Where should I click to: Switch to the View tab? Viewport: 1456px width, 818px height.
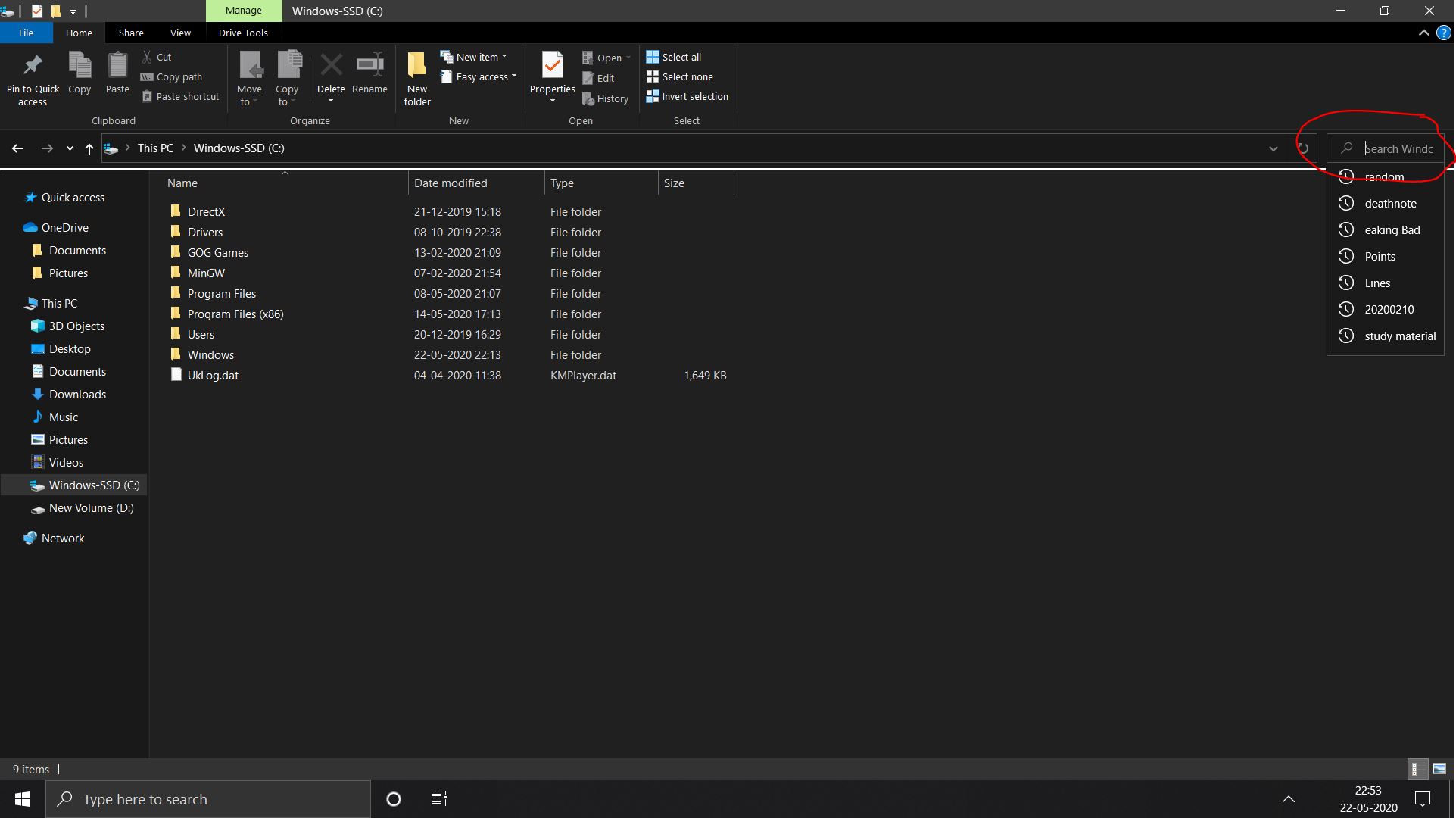[x=180, y=33]
